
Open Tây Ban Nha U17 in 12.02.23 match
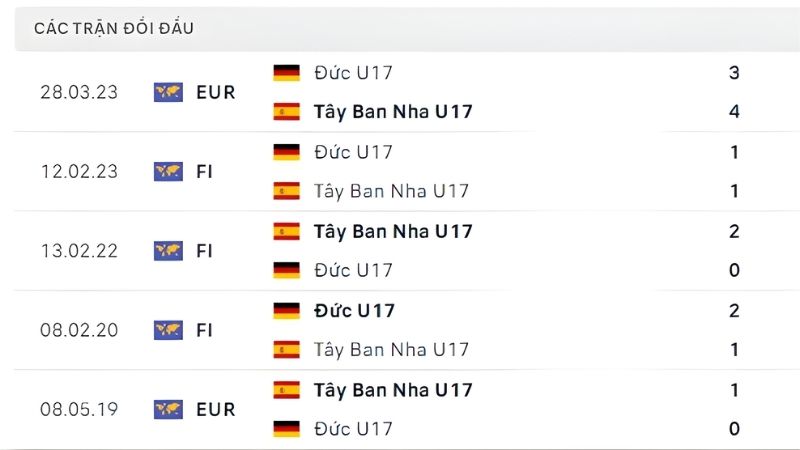(x=391, y=191)
